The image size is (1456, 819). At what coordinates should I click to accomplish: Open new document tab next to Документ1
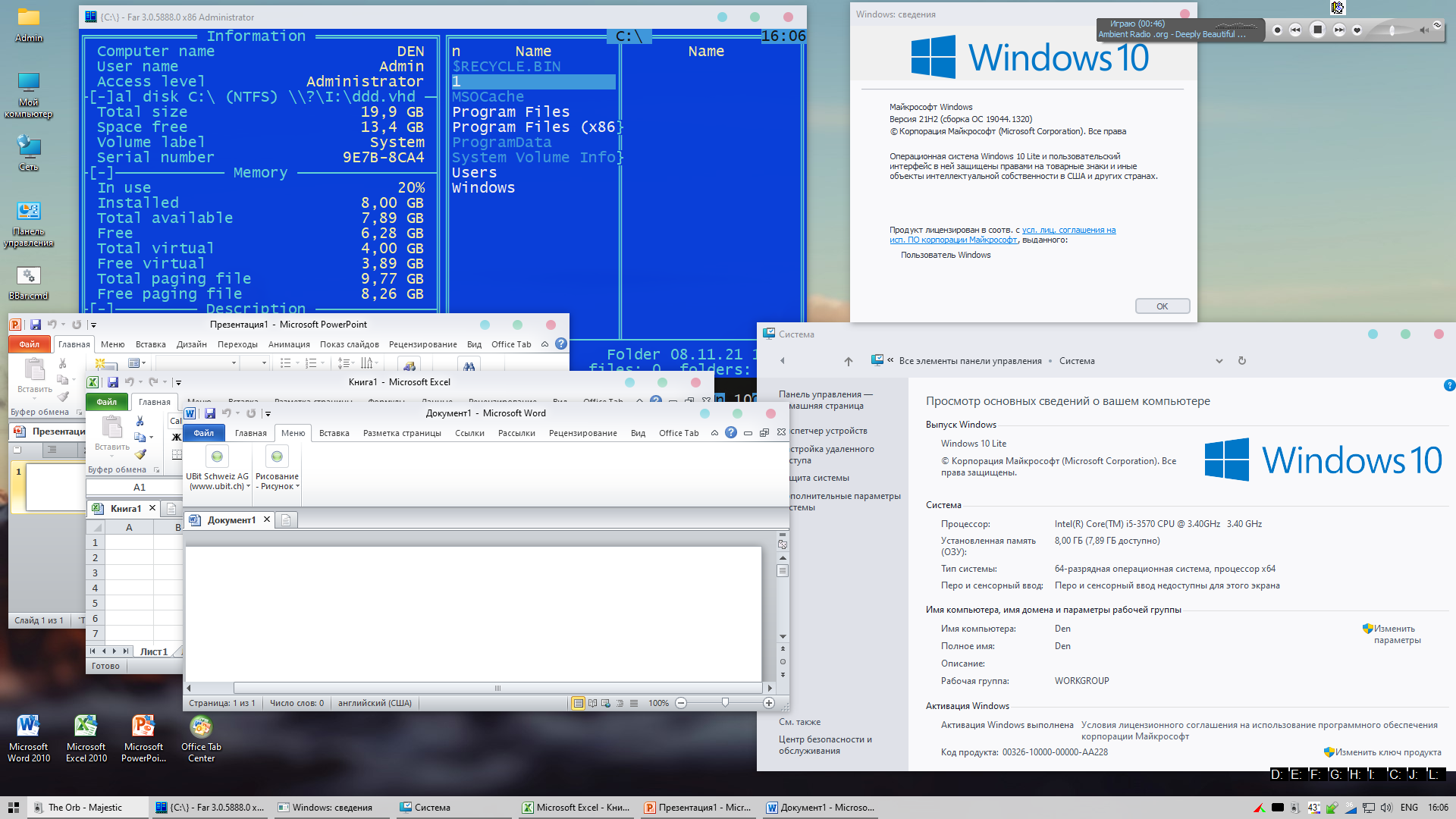click(286, 520)
